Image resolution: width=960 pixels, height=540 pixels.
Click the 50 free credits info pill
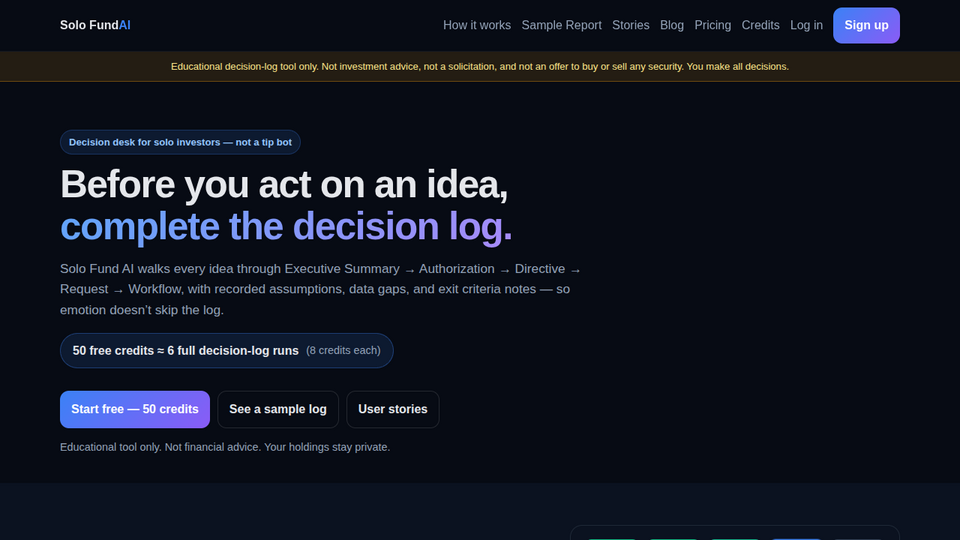point(227,350)
